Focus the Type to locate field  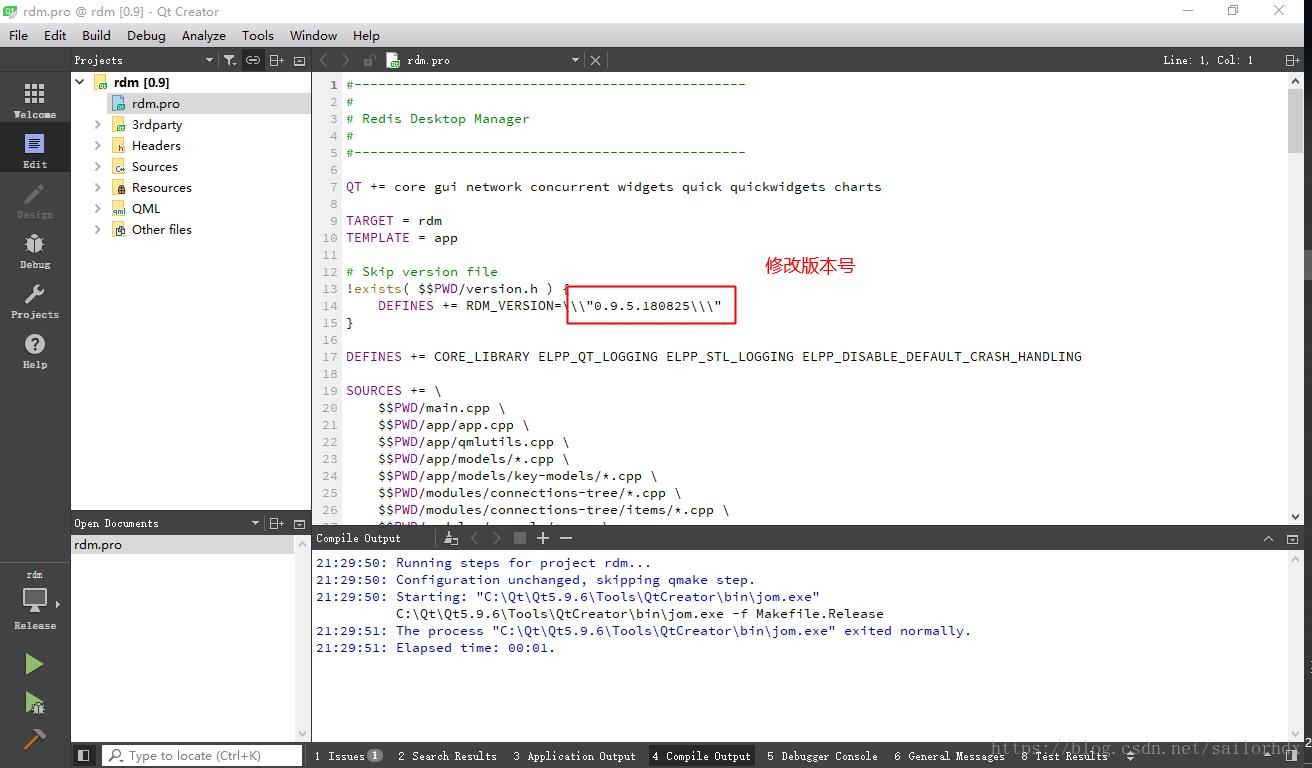[203, 756]
